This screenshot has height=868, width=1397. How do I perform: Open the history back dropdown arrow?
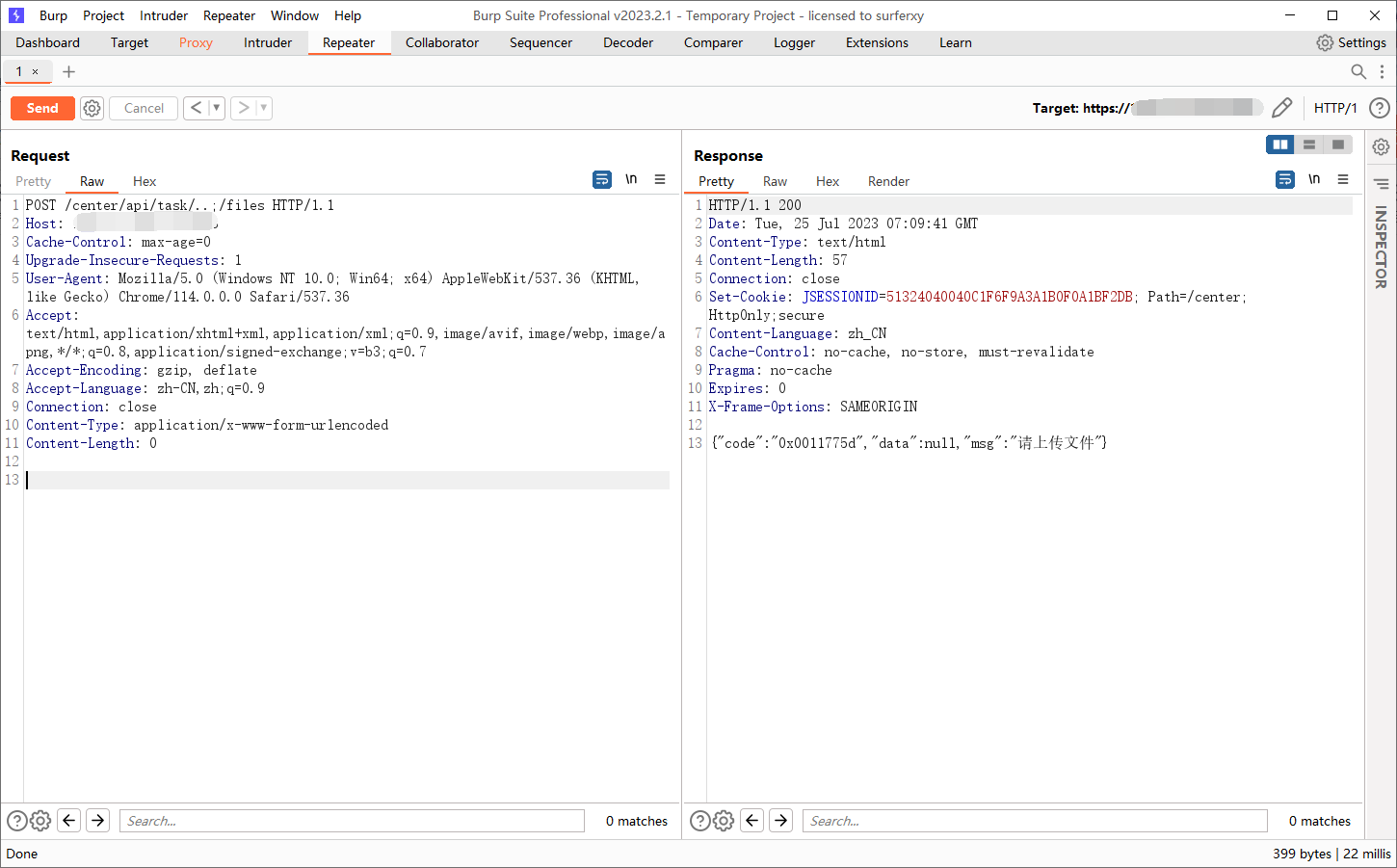[x=217, y=108]
